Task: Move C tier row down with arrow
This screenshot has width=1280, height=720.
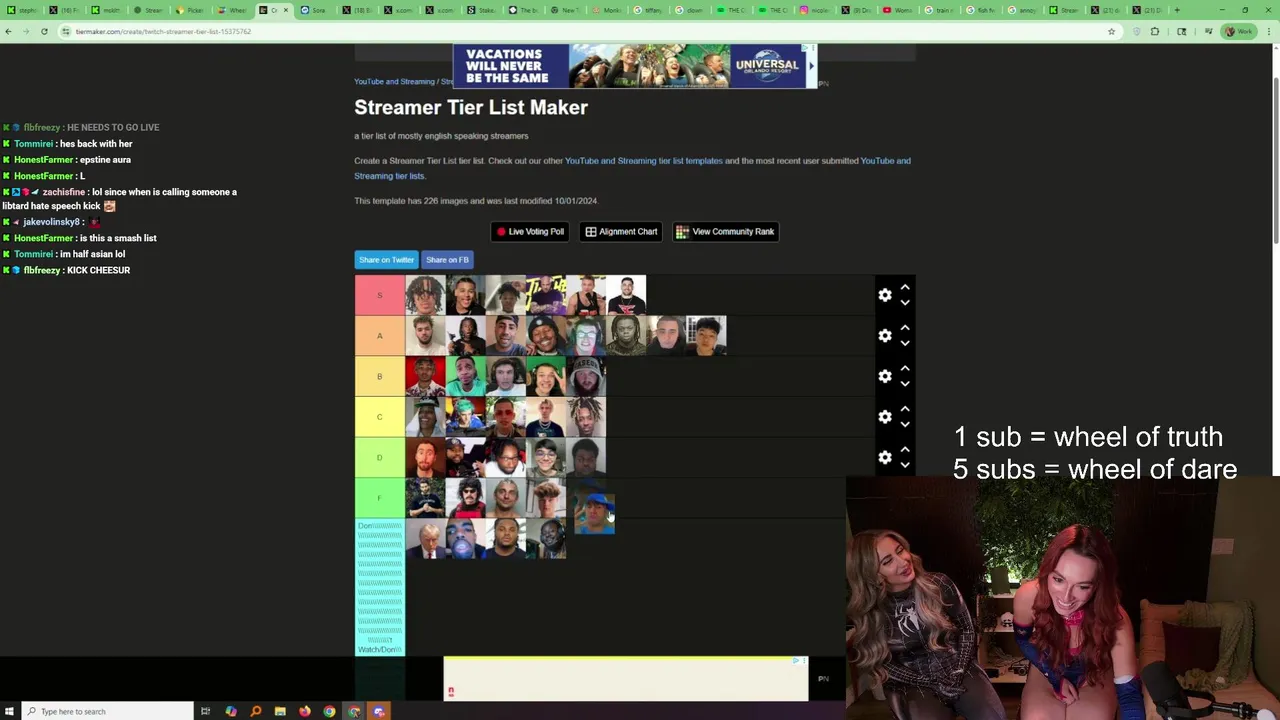Action: (905, 424)
